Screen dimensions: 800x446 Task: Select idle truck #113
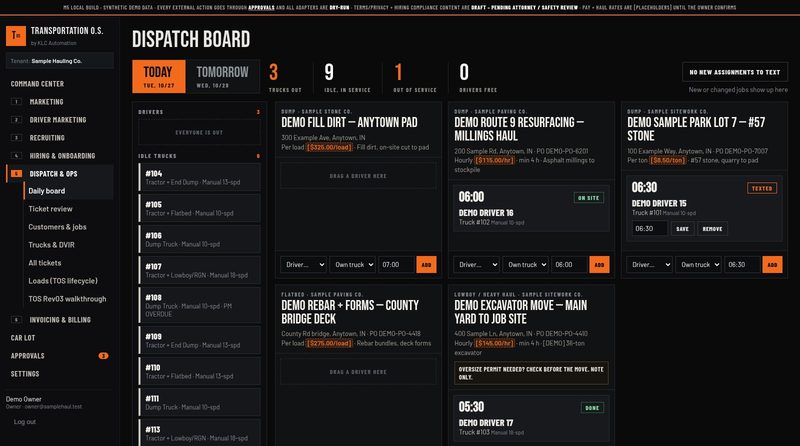[x=199, y=433]
